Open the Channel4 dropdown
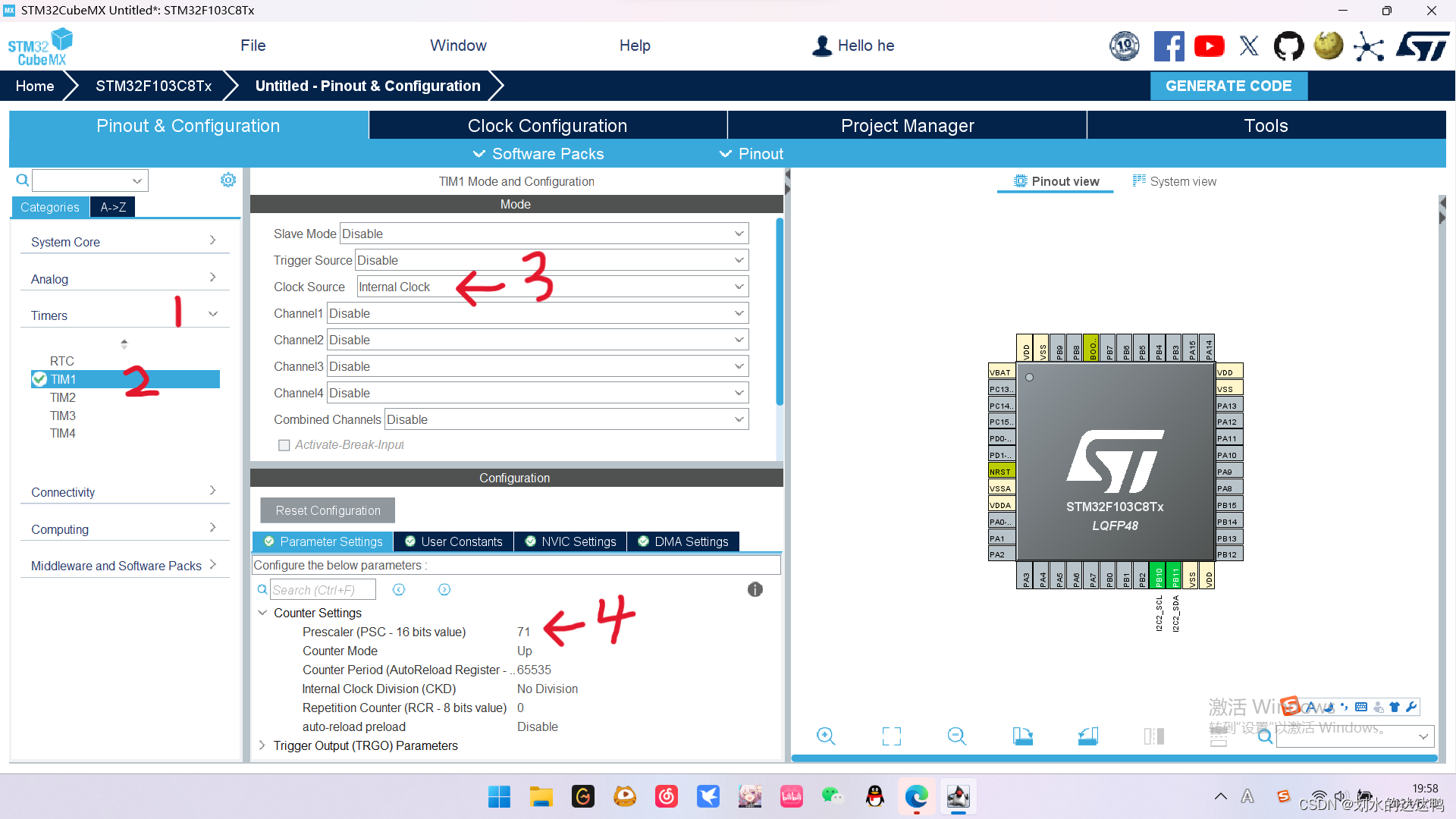This screenshot has height=819, width=1456. [x=538, y=393]
